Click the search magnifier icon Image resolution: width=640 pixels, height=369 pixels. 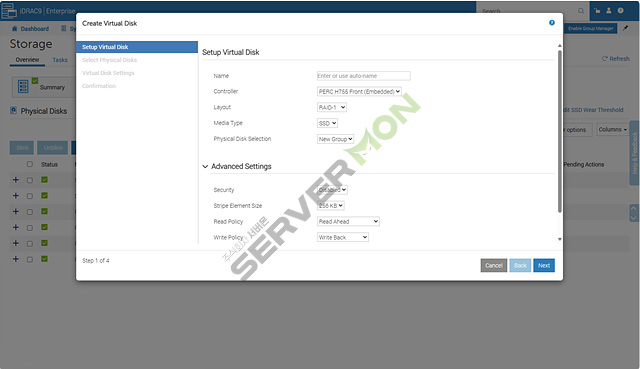tap(581, 11)
